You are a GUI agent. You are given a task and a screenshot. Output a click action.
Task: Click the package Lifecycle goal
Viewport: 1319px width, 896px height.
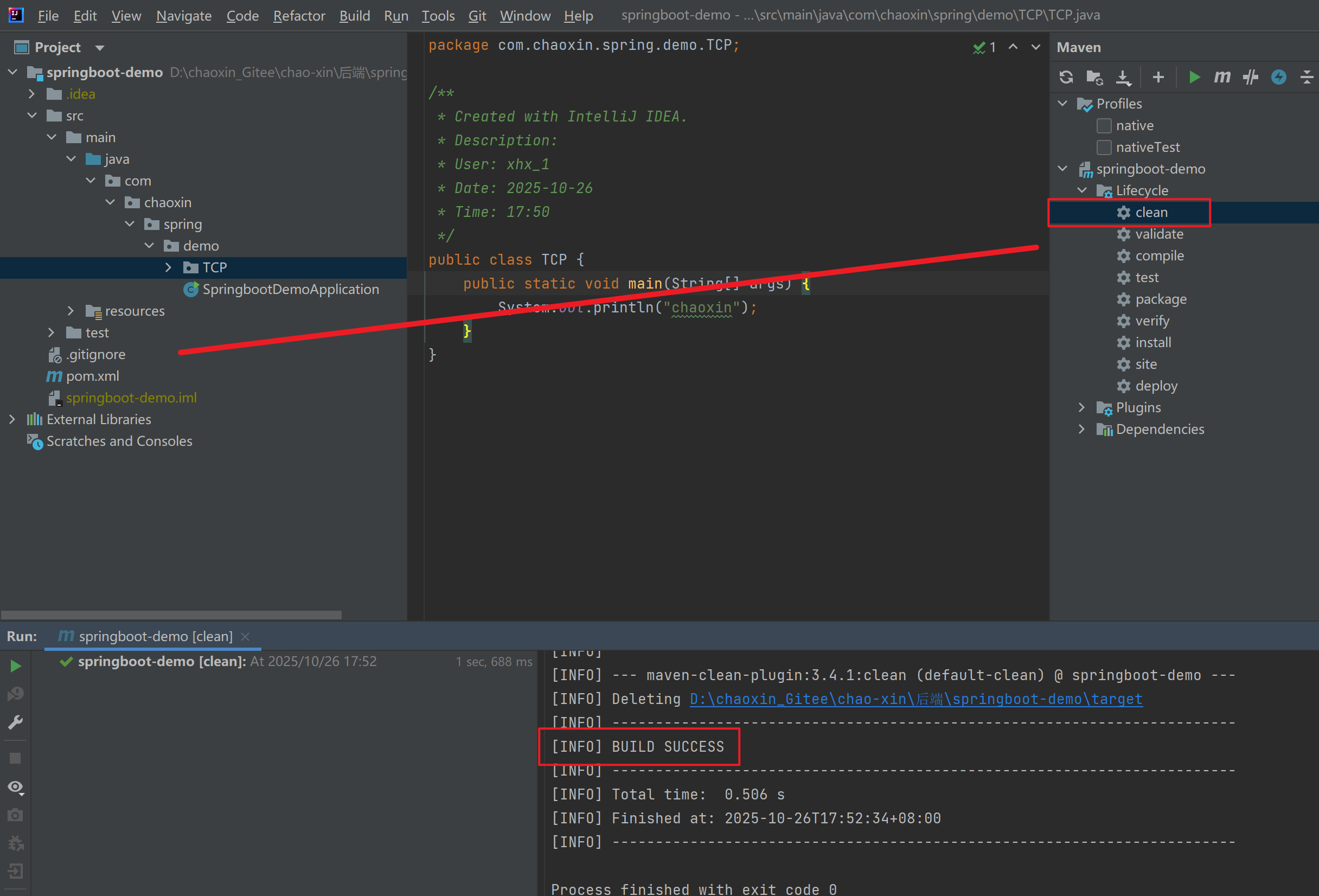click(1160, 299)
